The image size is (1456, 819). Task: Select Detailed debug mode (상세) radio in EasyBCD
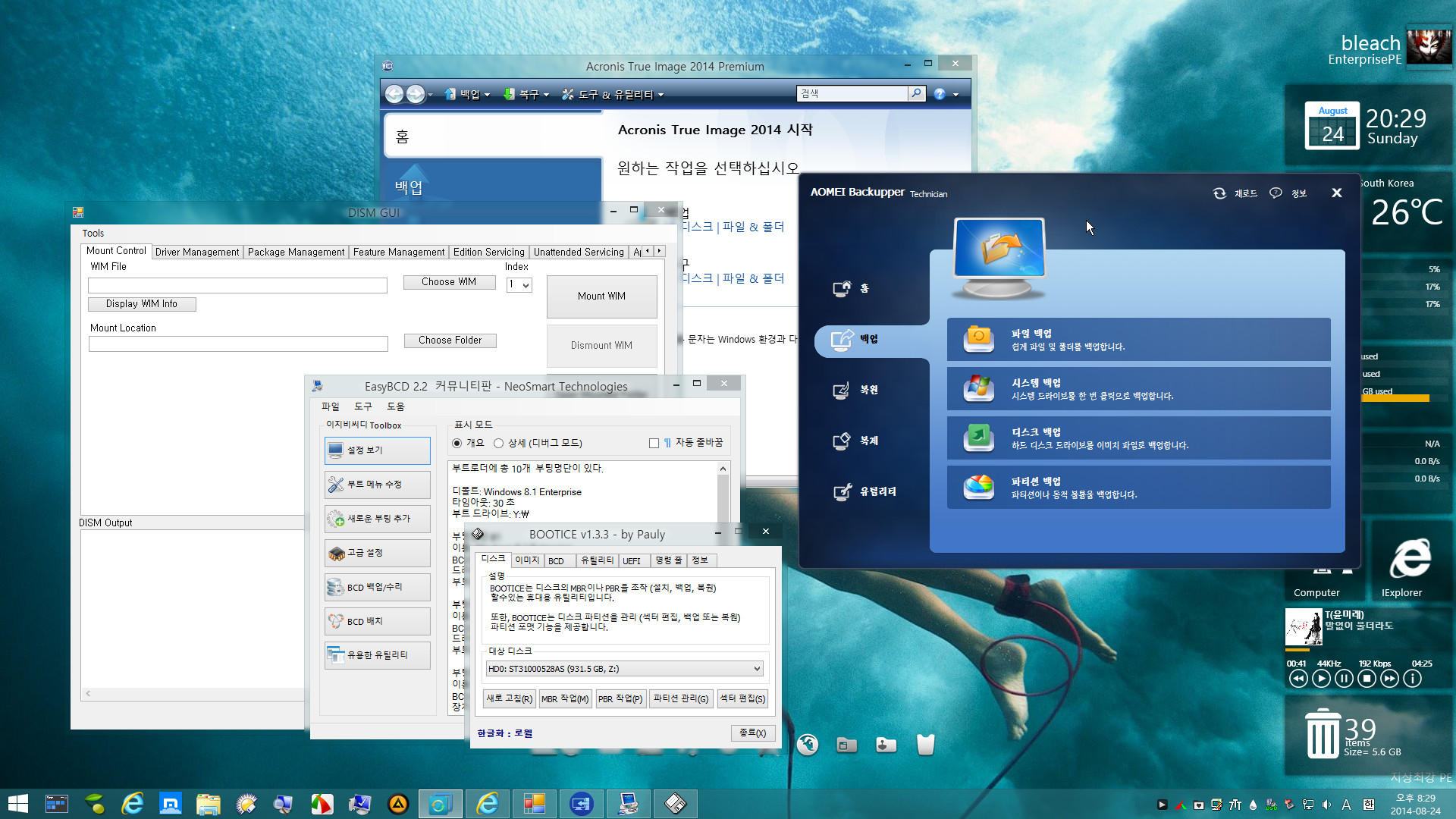[x=498, y=443]
